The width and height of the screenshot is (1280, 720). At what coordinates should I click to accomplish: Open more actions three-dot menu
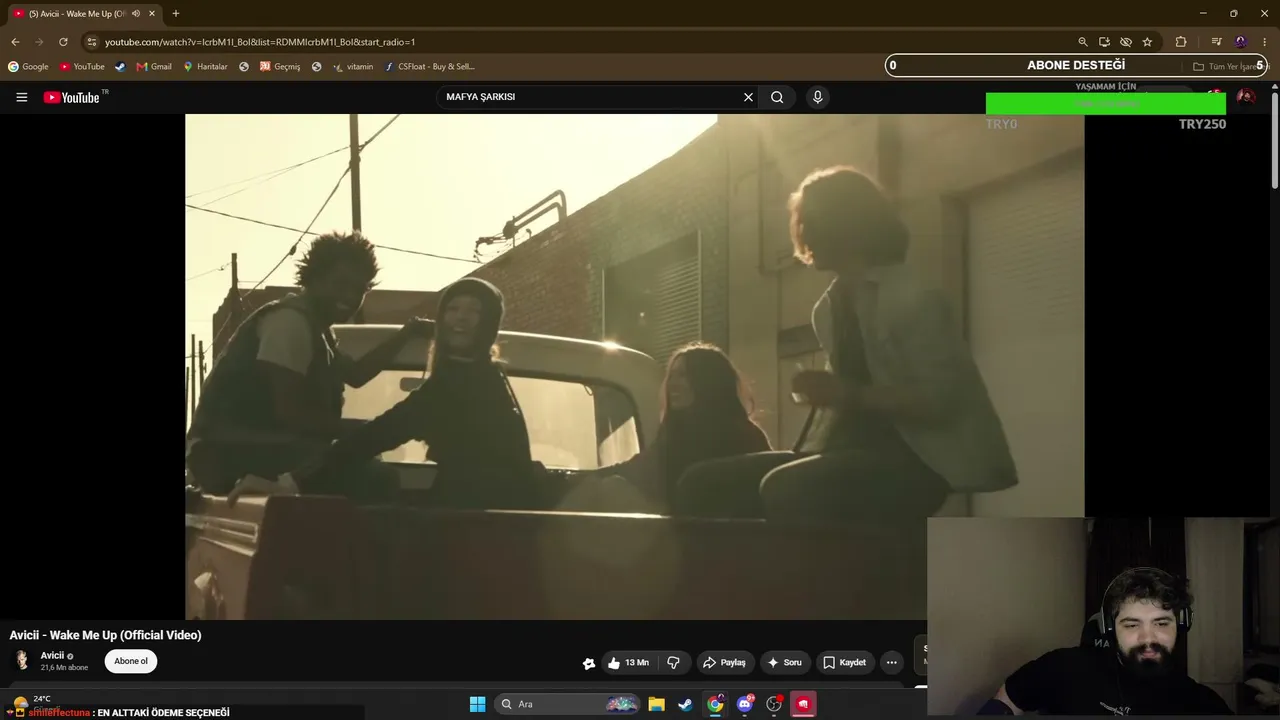tap(891, 662)
